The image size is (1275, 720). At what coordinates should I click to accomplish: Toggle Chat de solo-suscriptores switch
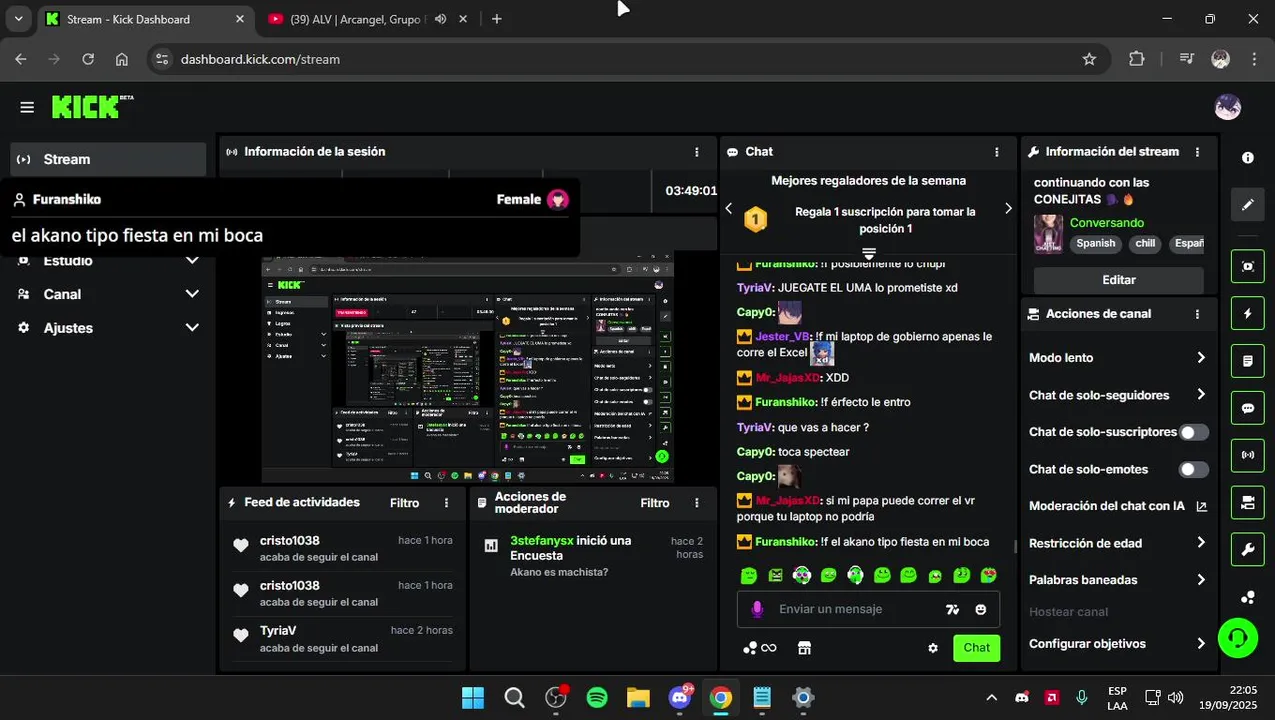point(1194,432)
